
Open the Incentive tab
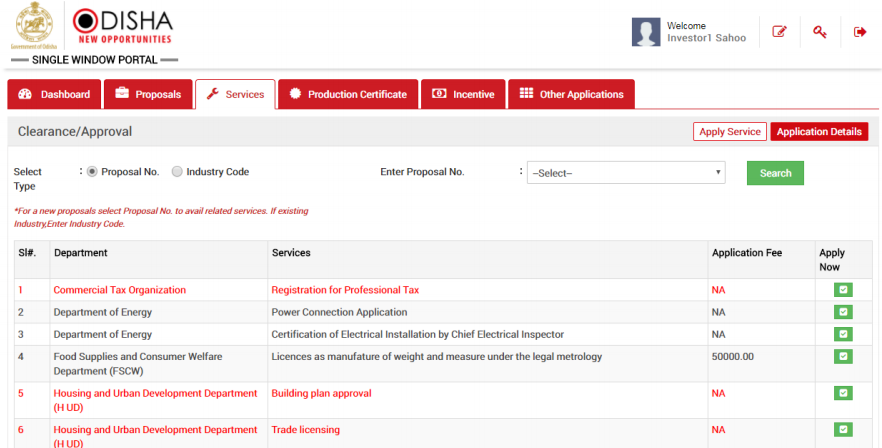click(463, 94)
